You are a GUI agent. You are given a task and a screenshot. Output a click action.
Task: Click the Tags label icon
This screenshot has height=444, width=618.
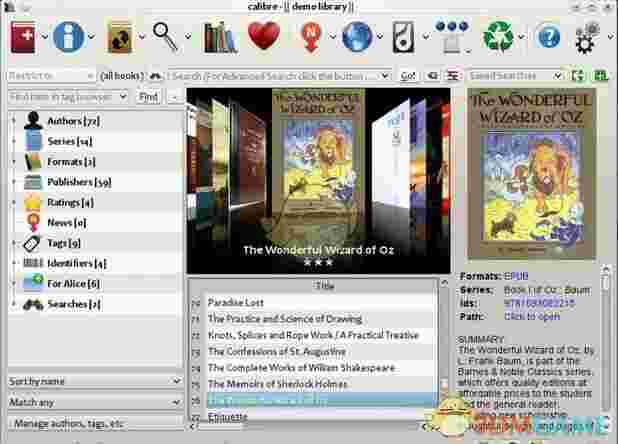(x=32, y=243)
